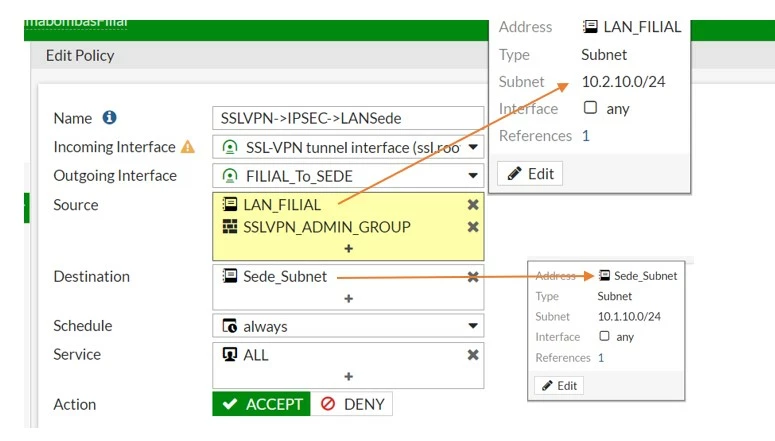
Task: Click the any interface icon in Sede_Subnet tooltip
Action: [604, 336]
